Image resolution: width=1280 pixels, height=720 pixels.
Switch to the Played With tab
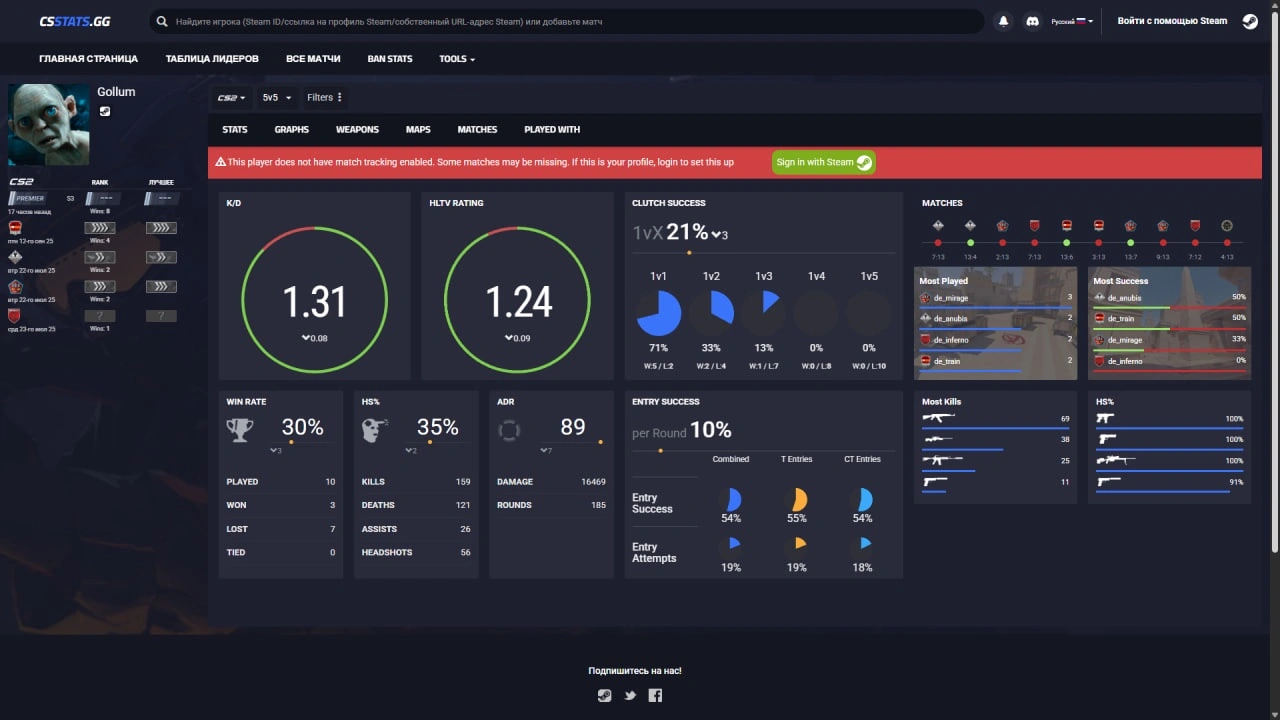[552, 129]
